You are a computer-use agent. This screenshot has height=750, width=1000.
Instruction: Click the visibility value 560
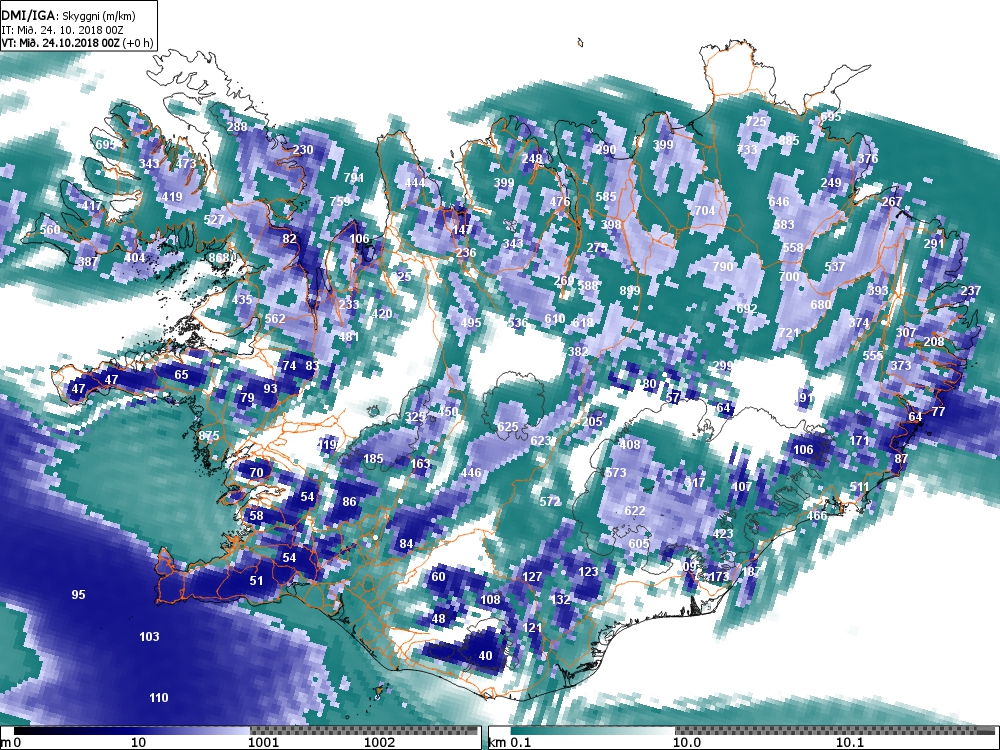50,230
